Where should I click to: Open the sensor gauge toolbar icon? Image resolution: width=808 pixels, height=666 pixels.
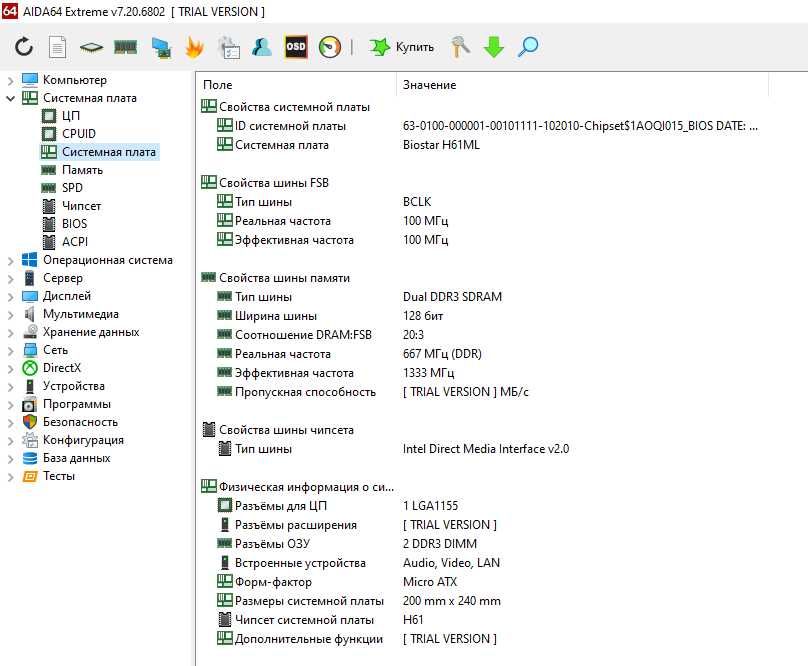[330, 47]
